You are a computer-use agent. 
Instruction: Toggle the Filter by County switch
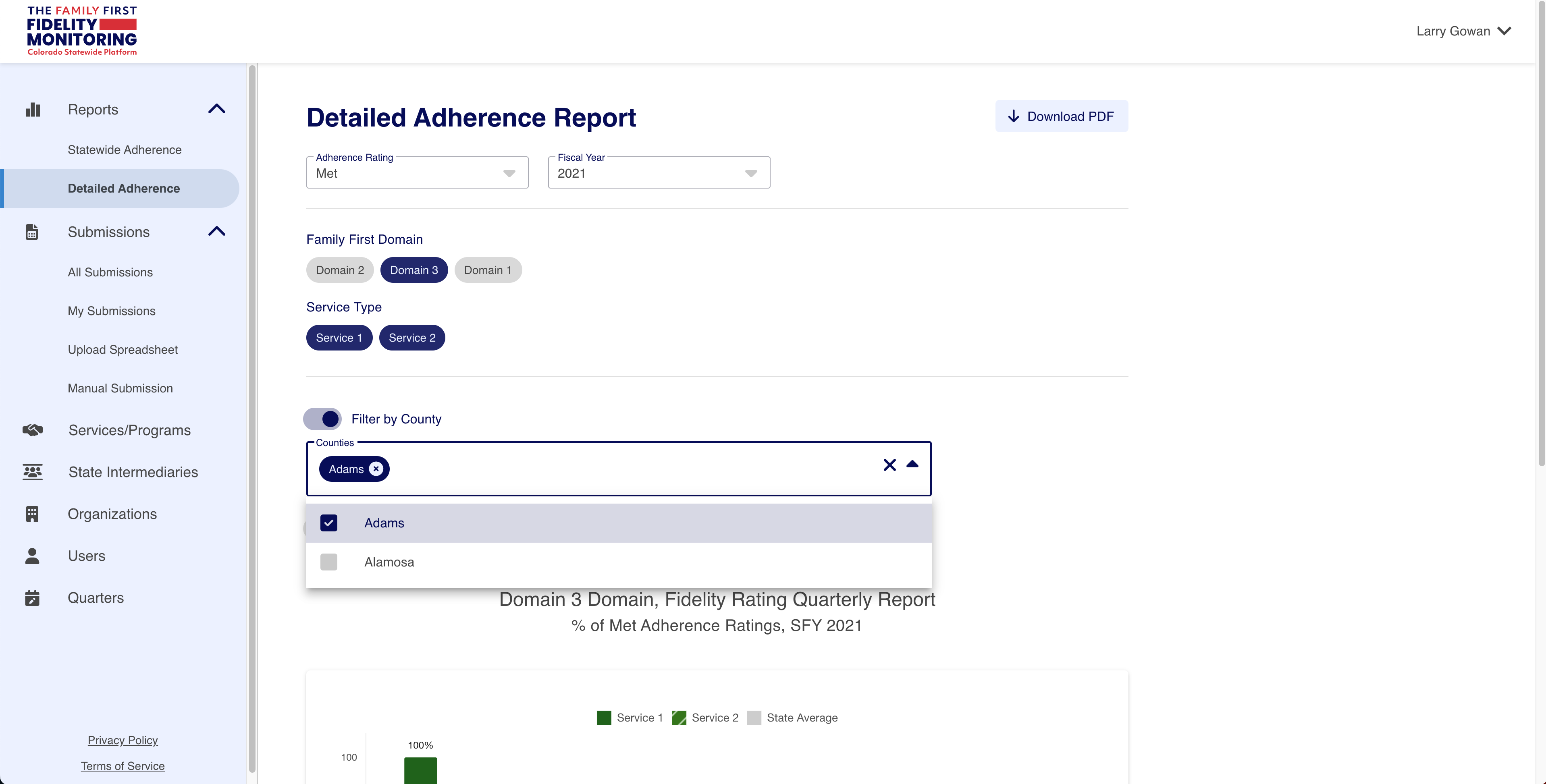tap(322, 419)
